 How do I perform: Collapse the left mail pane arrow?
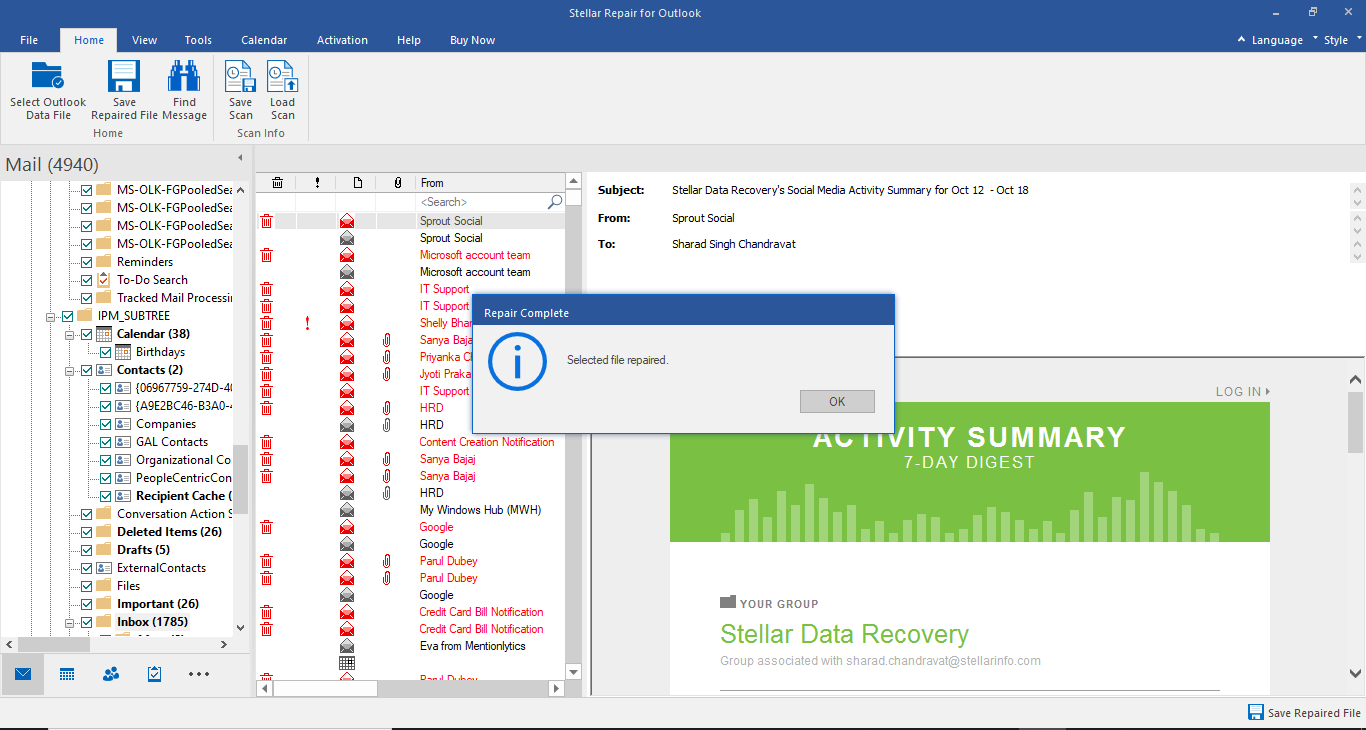coord(239,158)
